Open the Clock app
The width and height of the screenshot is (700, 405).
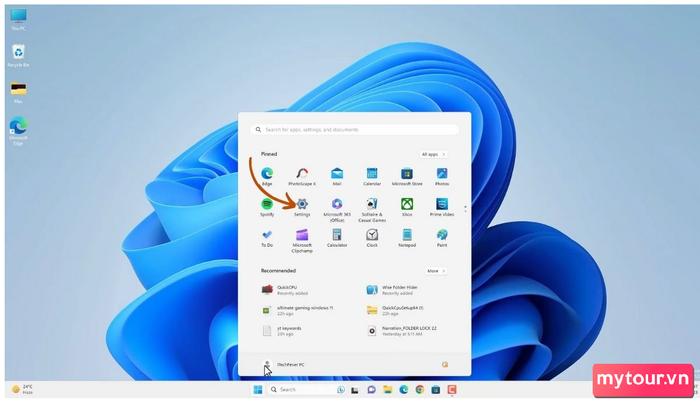pyautogui.click(x=372, y=238)
